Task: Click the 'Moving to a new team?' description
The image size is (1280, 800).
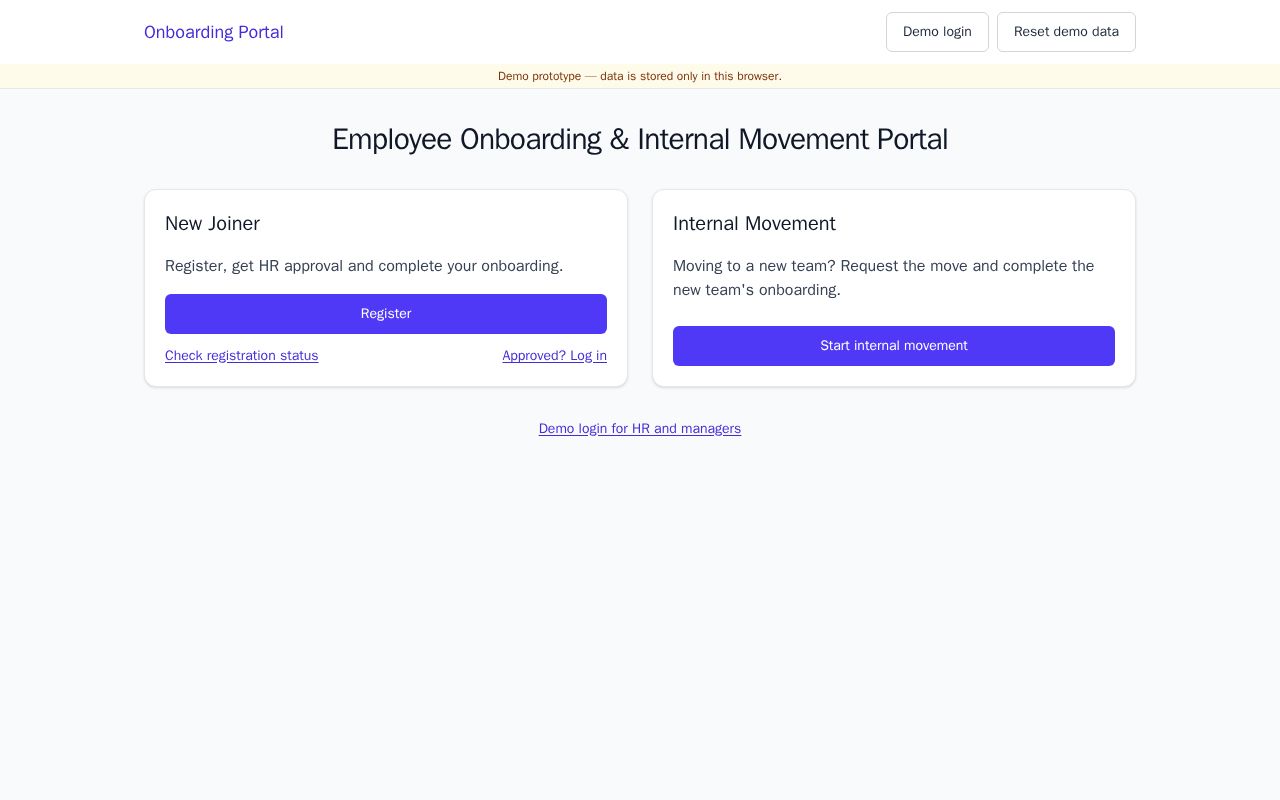Action: pos(884,278)
